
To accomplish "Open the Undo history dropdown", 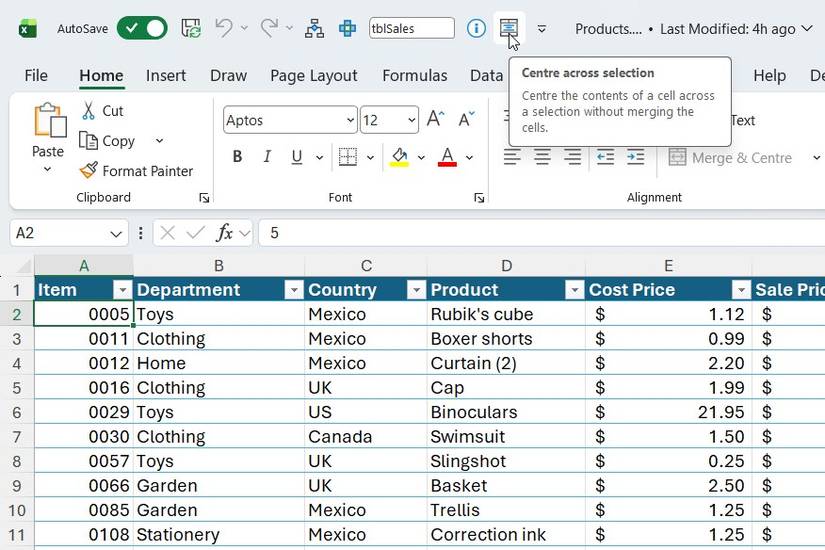I will coord(244,28).
